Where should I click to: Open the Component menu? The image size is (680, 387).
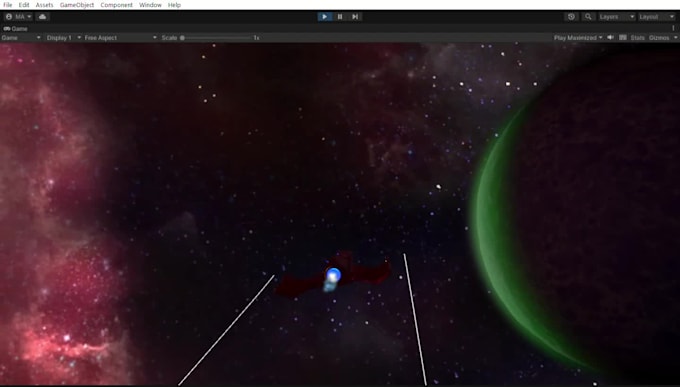(x=116, y=5)
